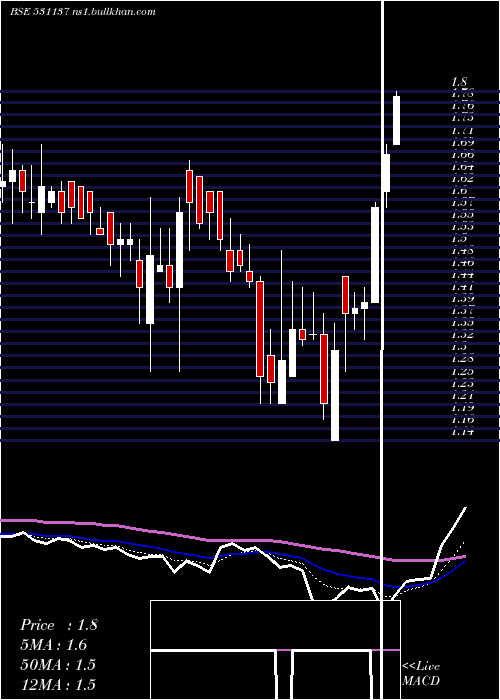Select the '12MA : 1.5' legend entry
Image resolution: width=500 pixels, height=700 pixels.
pos(58,684)
